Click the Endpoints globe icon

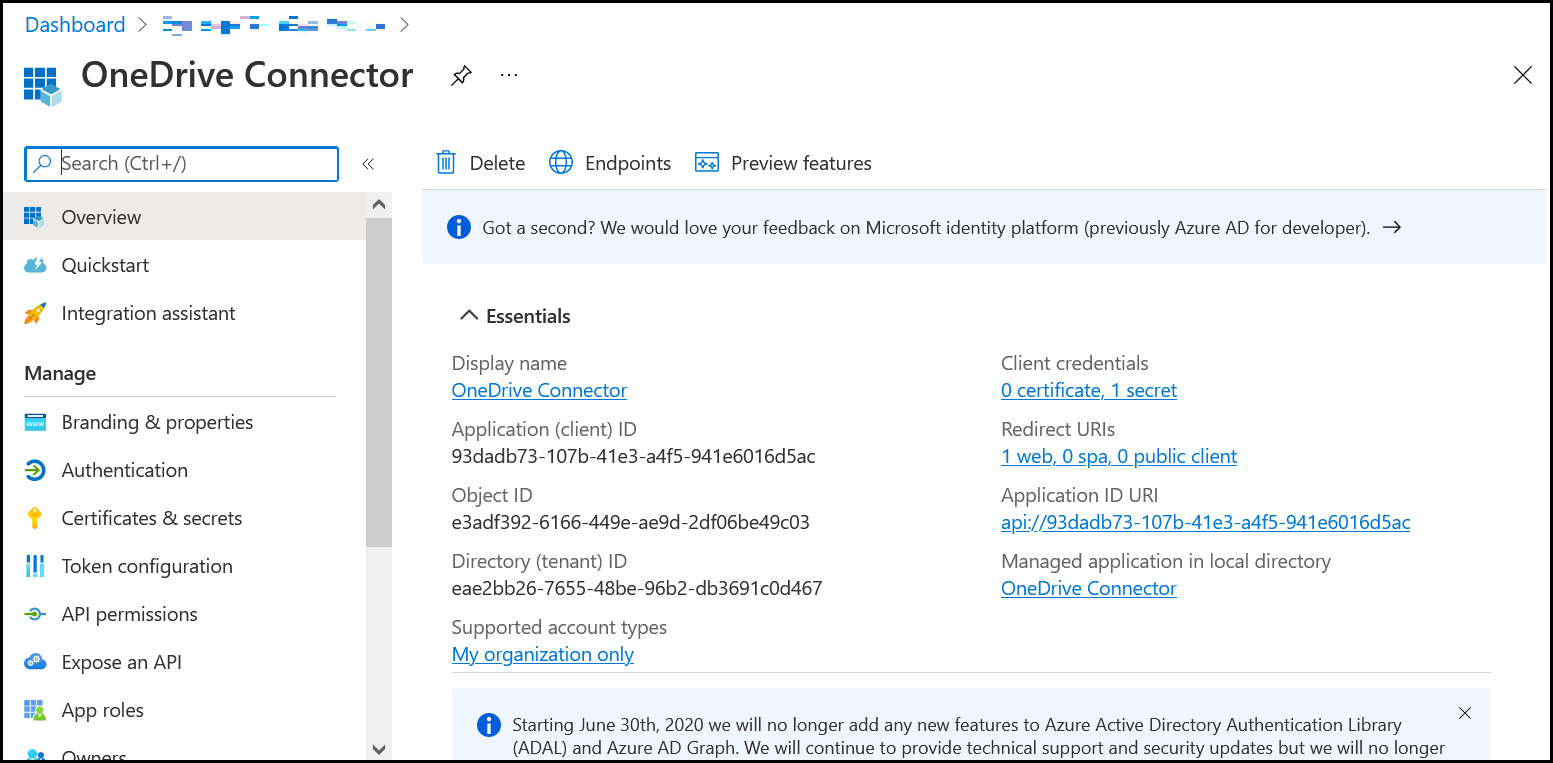click(561, 163)
